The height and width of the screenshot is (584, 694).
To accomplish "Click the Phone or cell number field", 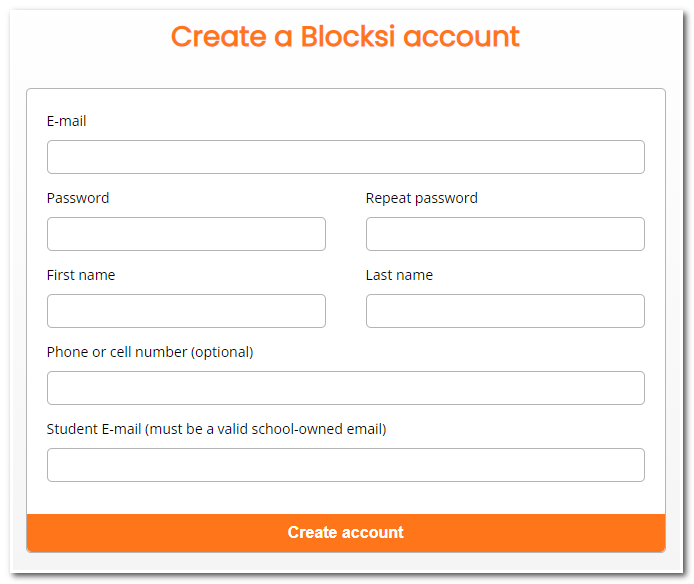I will click(345, 388).
